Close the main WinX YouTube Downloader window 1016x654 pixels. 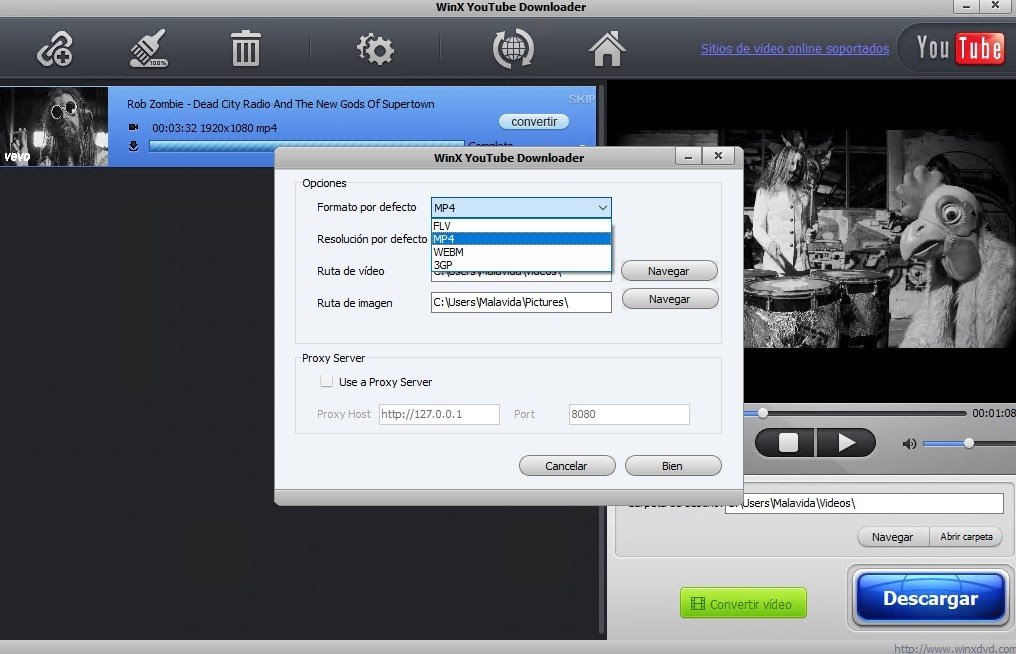pos(996,6)
